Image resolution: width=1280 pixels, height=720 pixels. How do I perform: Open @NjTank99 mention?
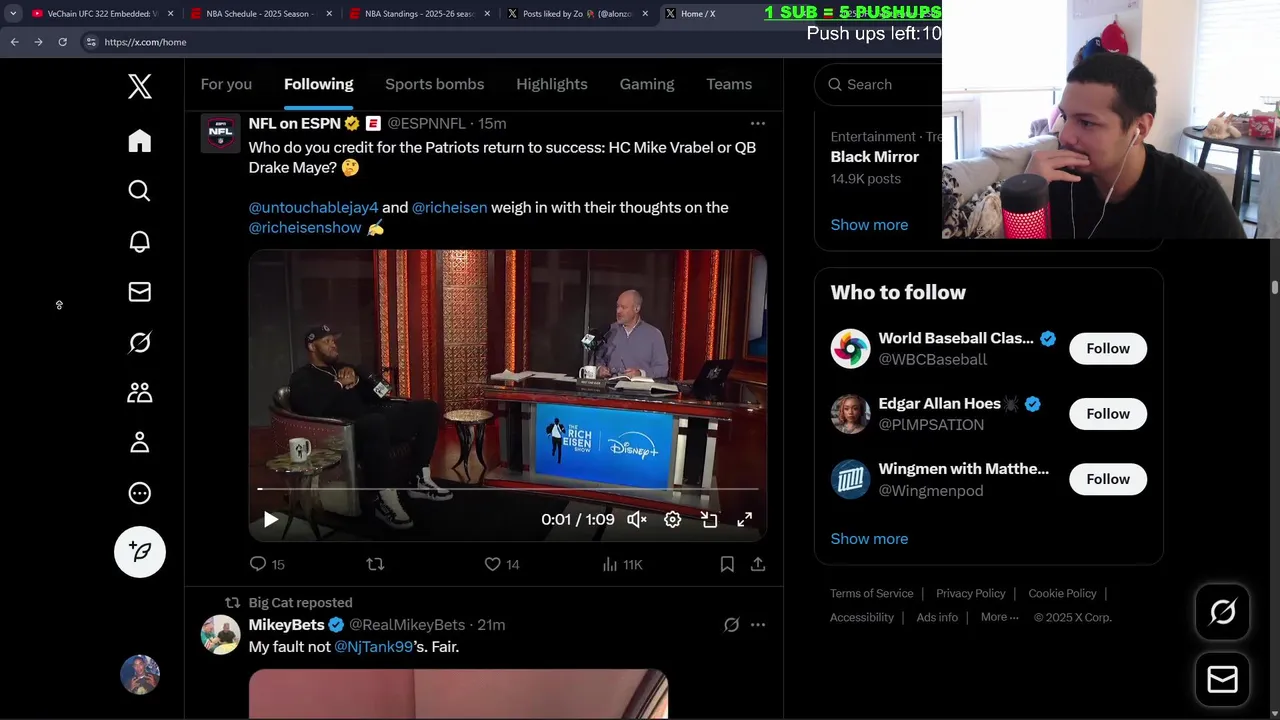[374, 647]
